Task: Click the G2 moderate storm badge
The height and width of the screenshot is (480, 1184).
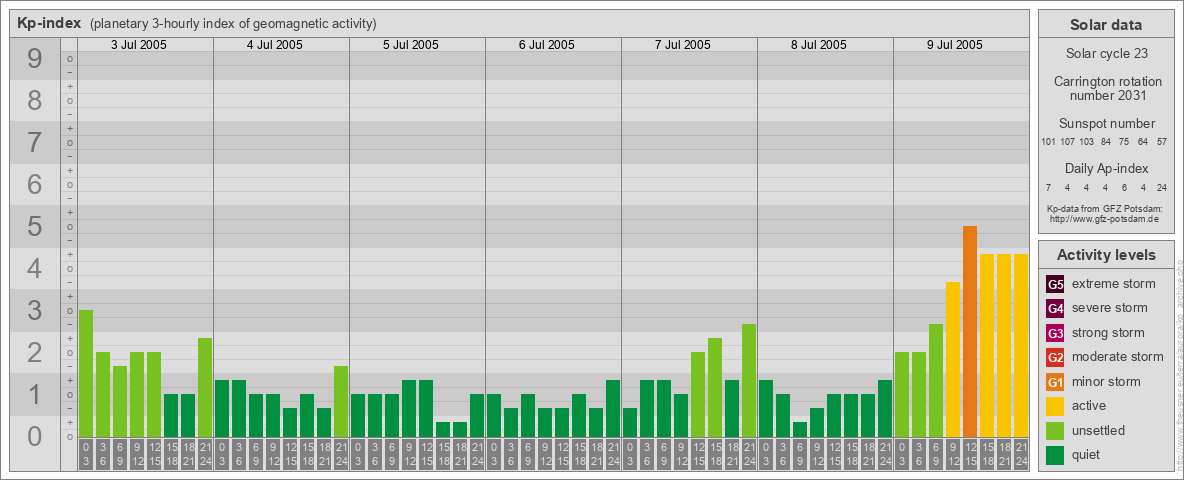Action: coord(1055,357)
